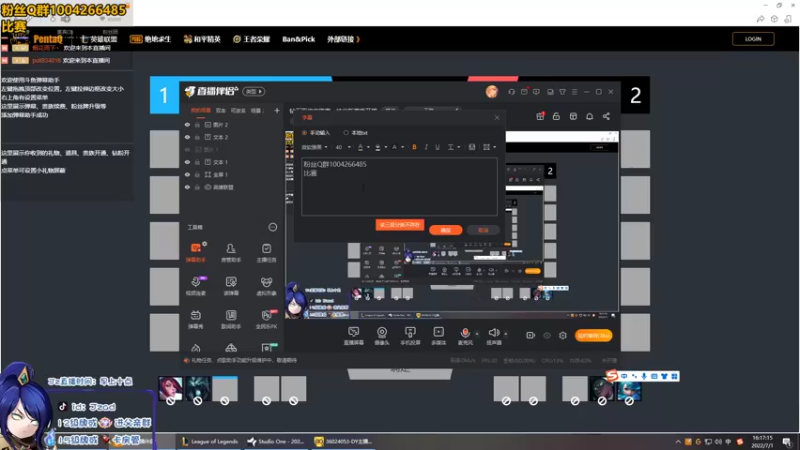Image resolution: width=800 pixels, height=450 pixels.
Task: Toggle visibility of 英雄联盟 source
Action: tap(187, 187)
